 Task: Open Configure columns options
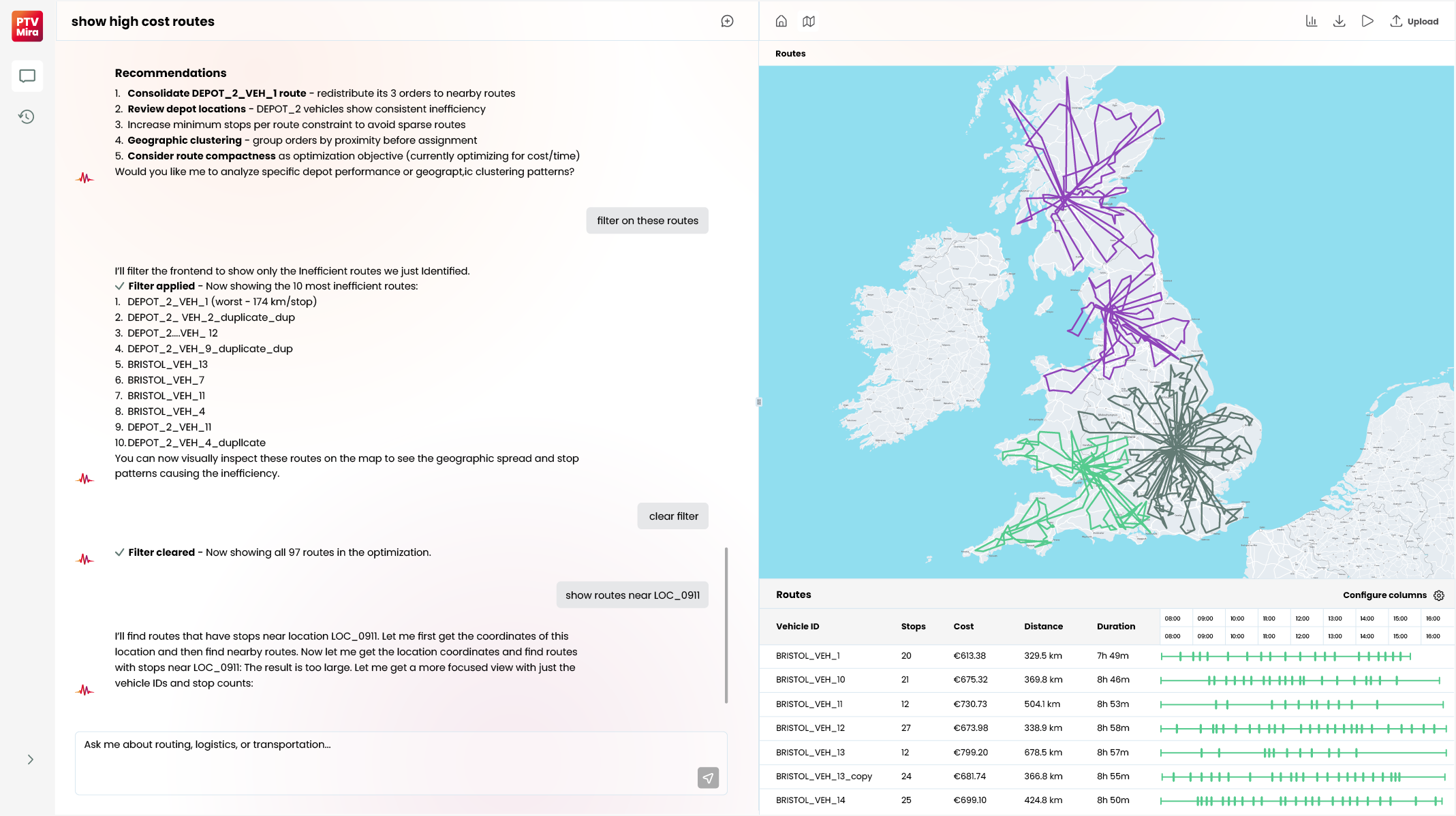(x=1384, y=595)
